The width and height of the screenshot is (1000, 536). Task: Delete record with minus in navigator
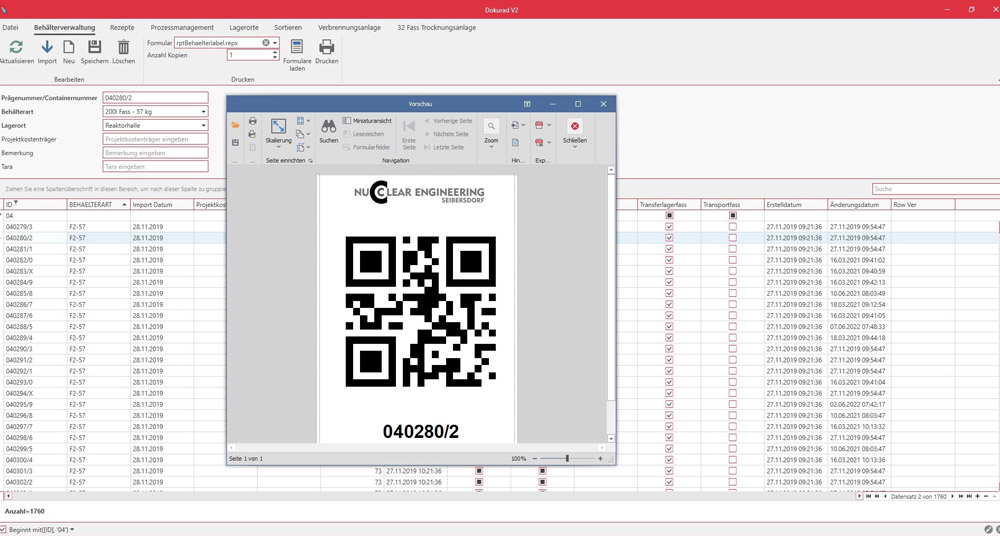(986, 496)
